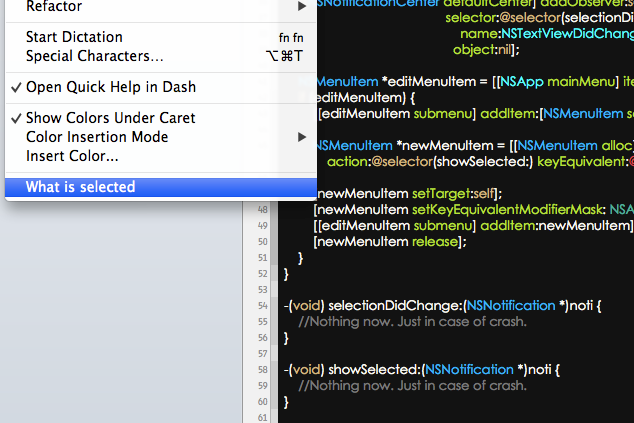This screenshot has width=634, height=423.
Task: Click line number 54 in the gutter
Action: pyautogui.click(x=263, y=304)
